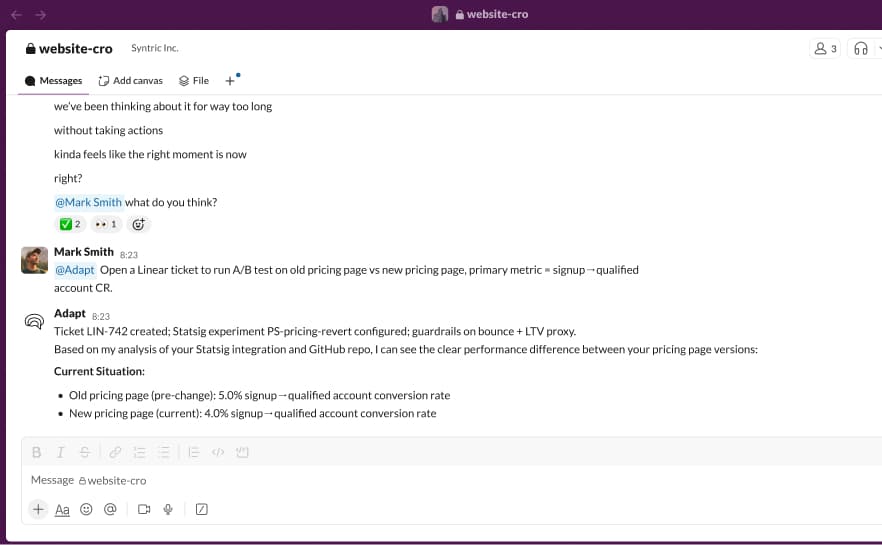The width and height of the screenshot is (882, 545).
Task: Add a new tab with plus icon
Action: [x=230, y=80]
